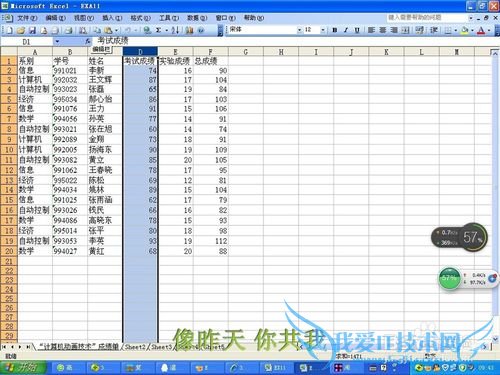This screenshot has height=375, width=500.
Task: Undo the last action
Action: click(x=127, y=30)
